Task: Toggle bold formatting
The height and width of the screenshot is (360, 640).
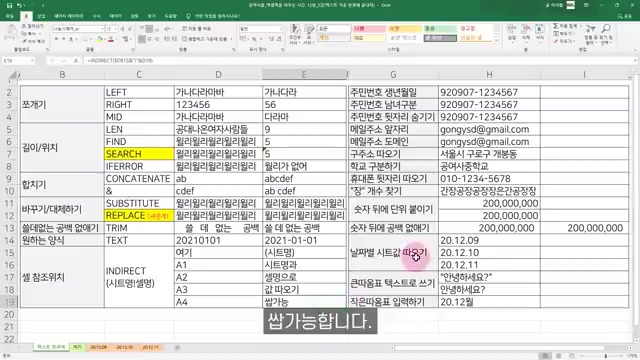Action: (x=56, y=39)
